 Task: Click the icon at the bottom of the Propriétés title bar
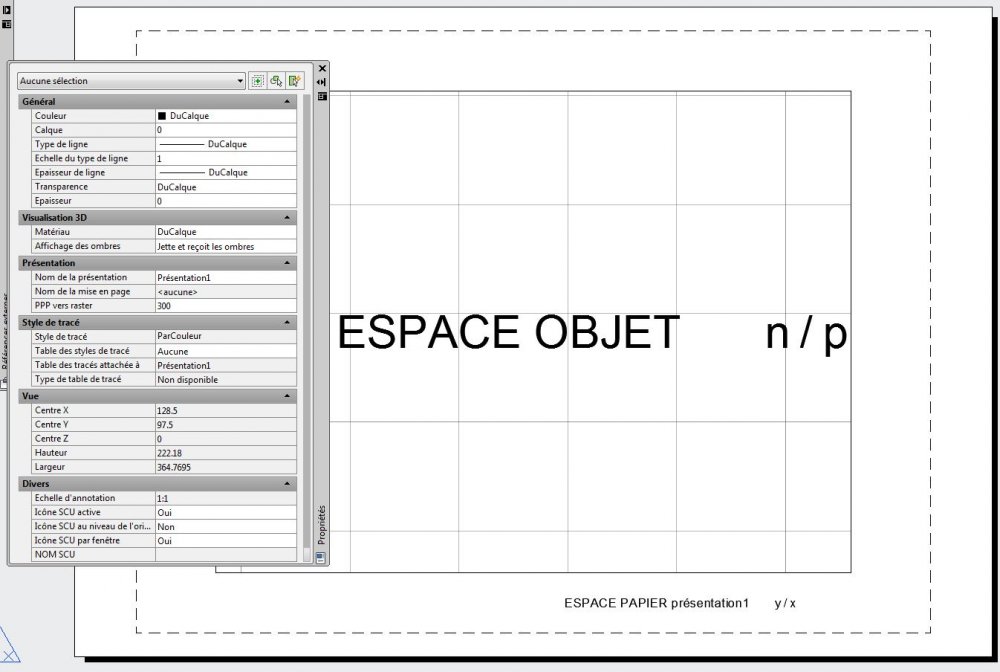tap(321, 558)
